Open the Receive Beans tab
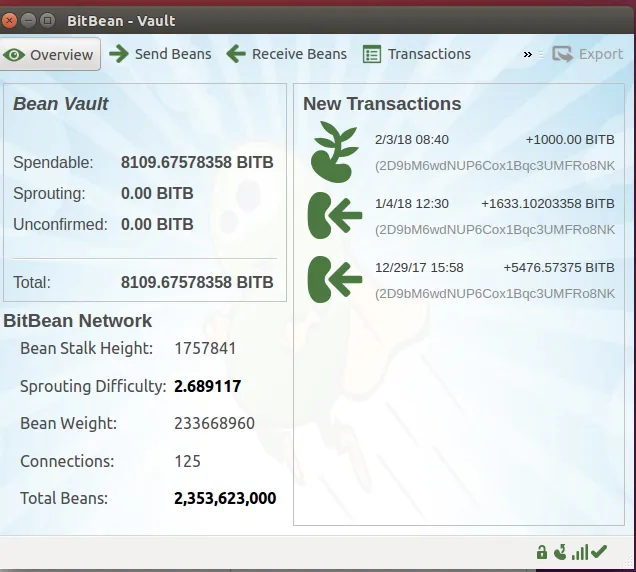636x572 pixels. pyautogui.click(x=286, y=54)
